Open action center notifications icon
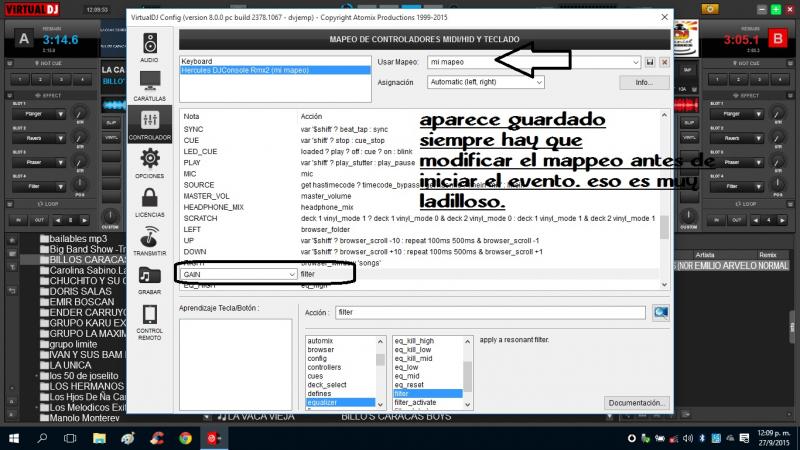 (744, 438)
